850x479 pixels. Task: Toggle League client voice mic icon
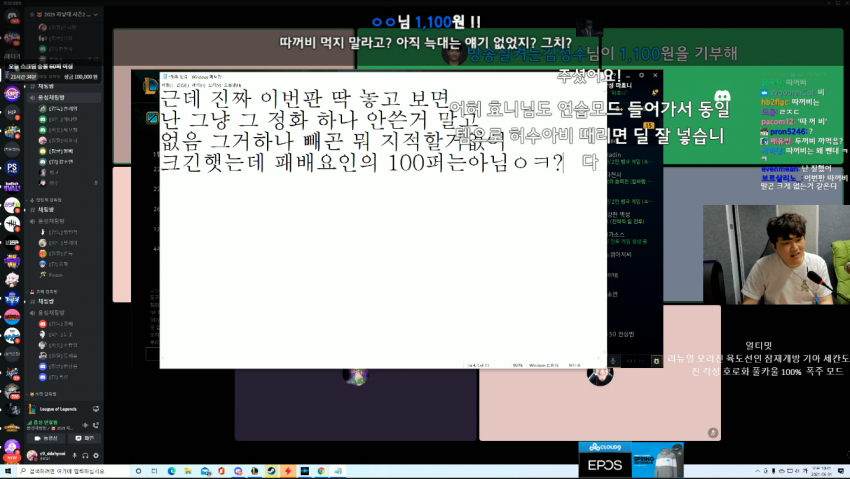coord(613,361)
